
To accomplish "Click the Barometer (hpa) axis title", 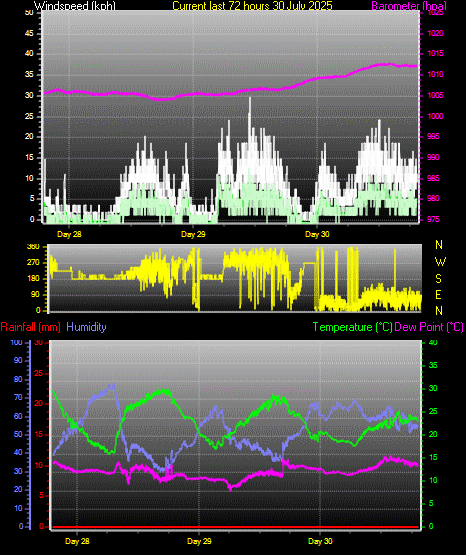I will click(x=409, y=6).
